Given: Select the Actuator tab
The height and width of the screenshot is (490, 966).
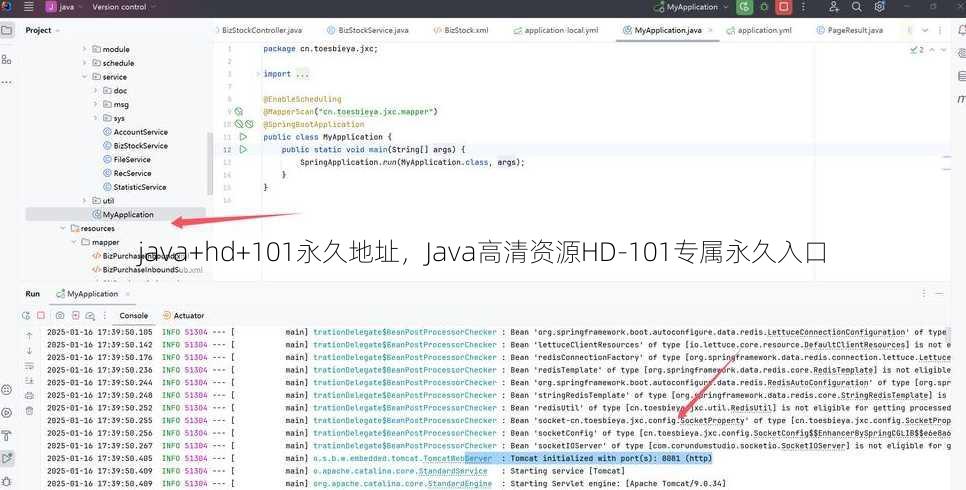Looking at the screenshot, I should click(x=184, y=316).
